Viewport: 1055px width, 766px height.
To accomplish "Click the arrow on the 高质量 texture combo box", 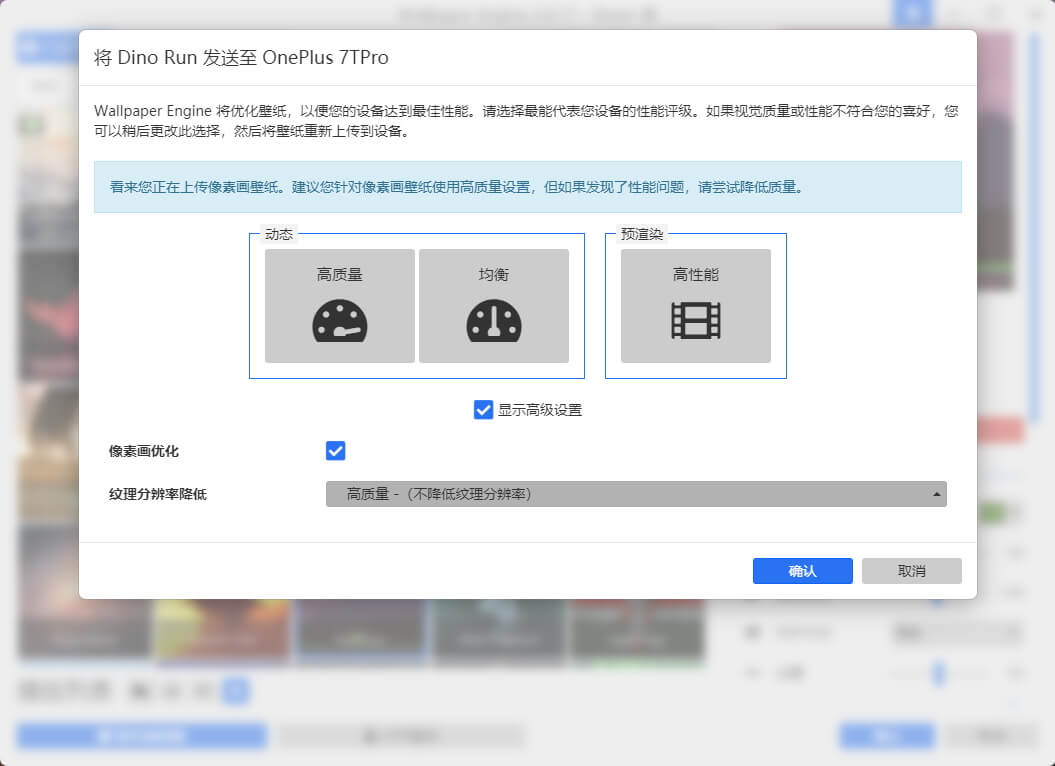I will tap(936, 493).
